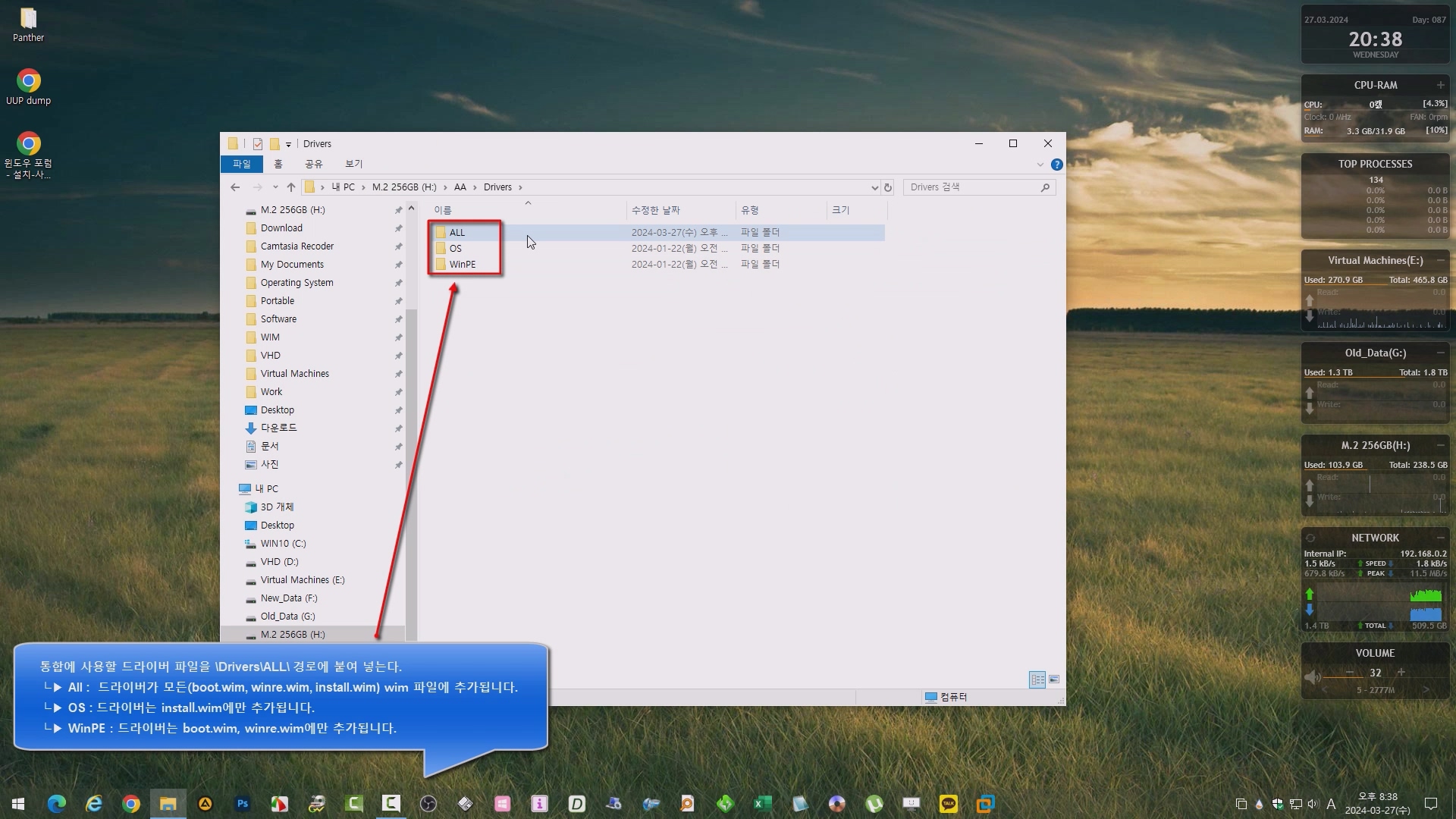Open the Software quick access folder
The image size is (1456, 819).
coord(278,319)
